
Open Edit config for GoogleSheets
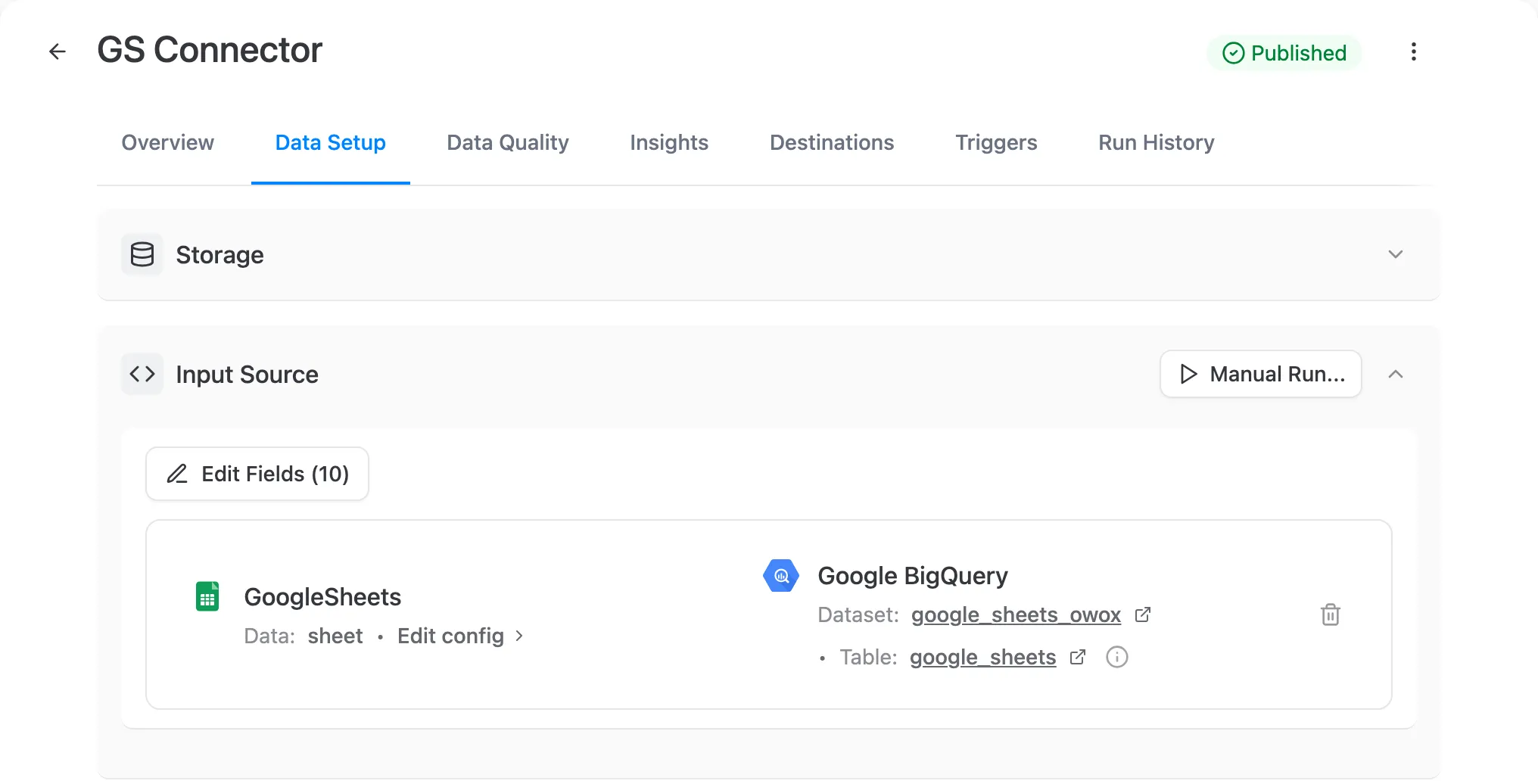(460, 636)
